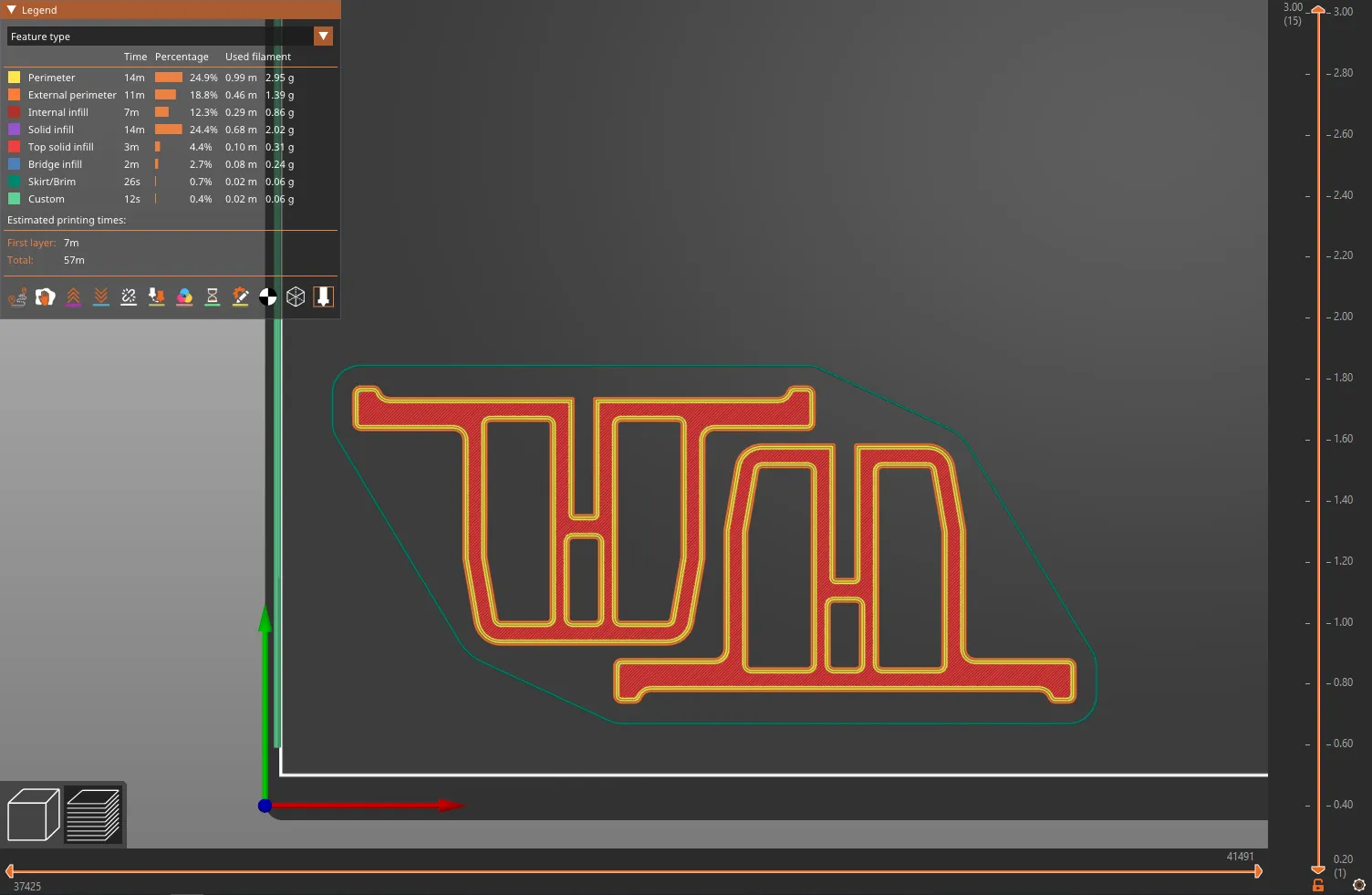Click the Percentage column header

pos(182,57)
